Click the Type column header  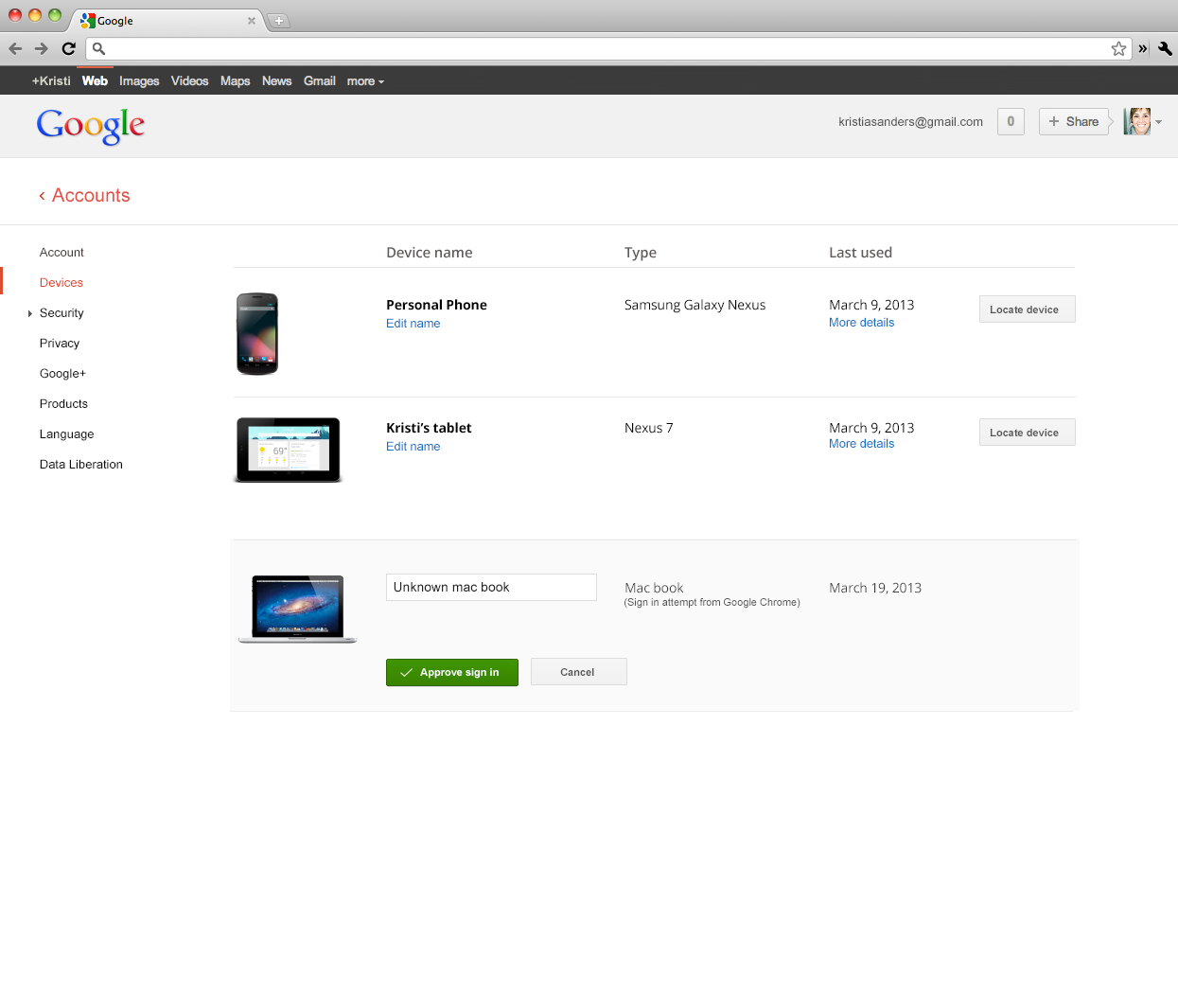[x=640, y=253]
